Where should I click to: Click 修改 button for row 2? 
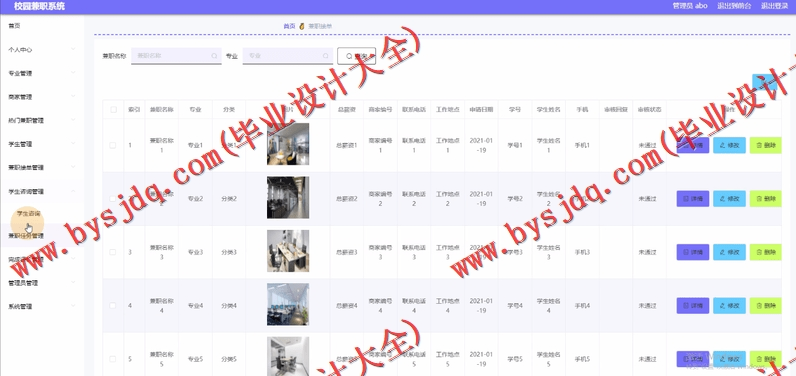[729, 199]
